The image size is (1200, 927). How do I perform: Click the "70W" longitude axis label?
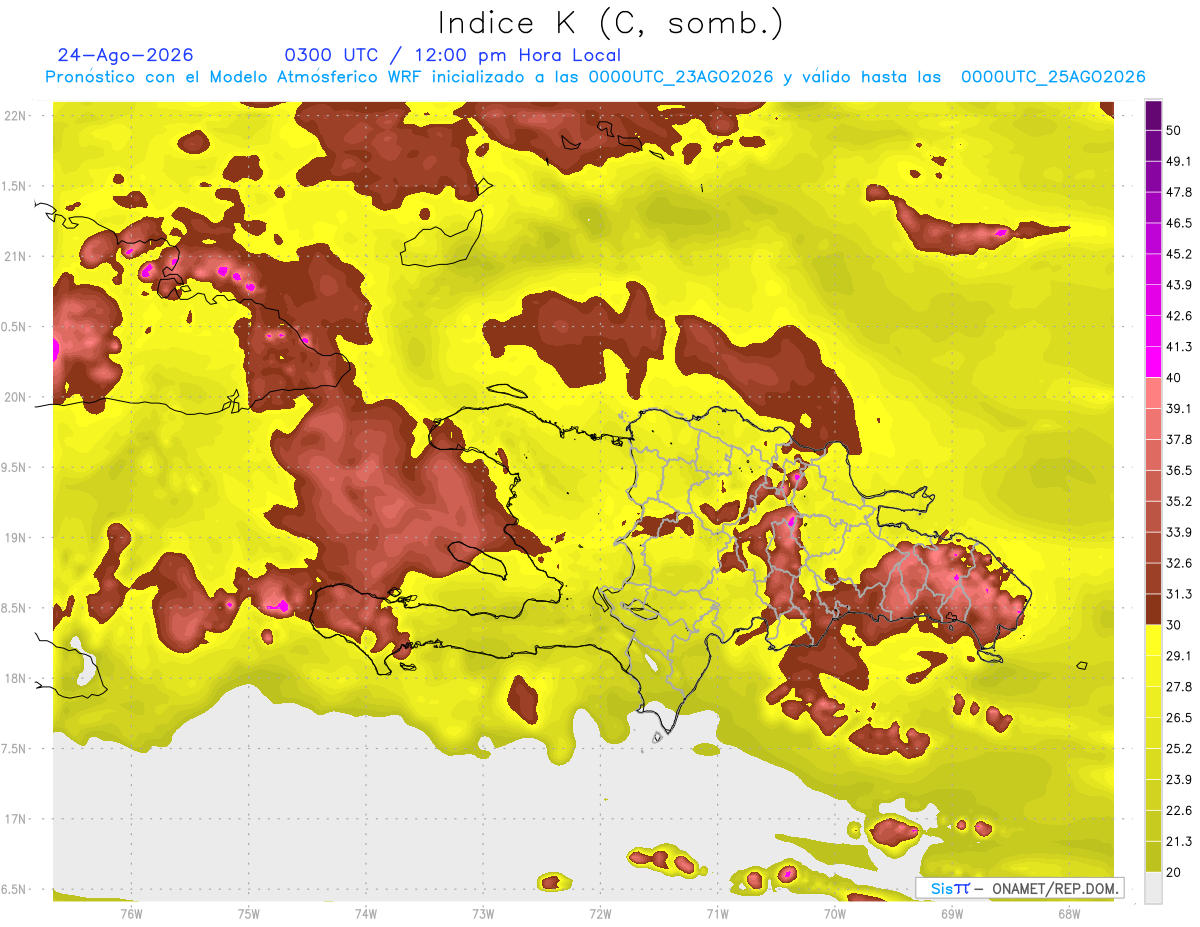[x=835, y=913]
